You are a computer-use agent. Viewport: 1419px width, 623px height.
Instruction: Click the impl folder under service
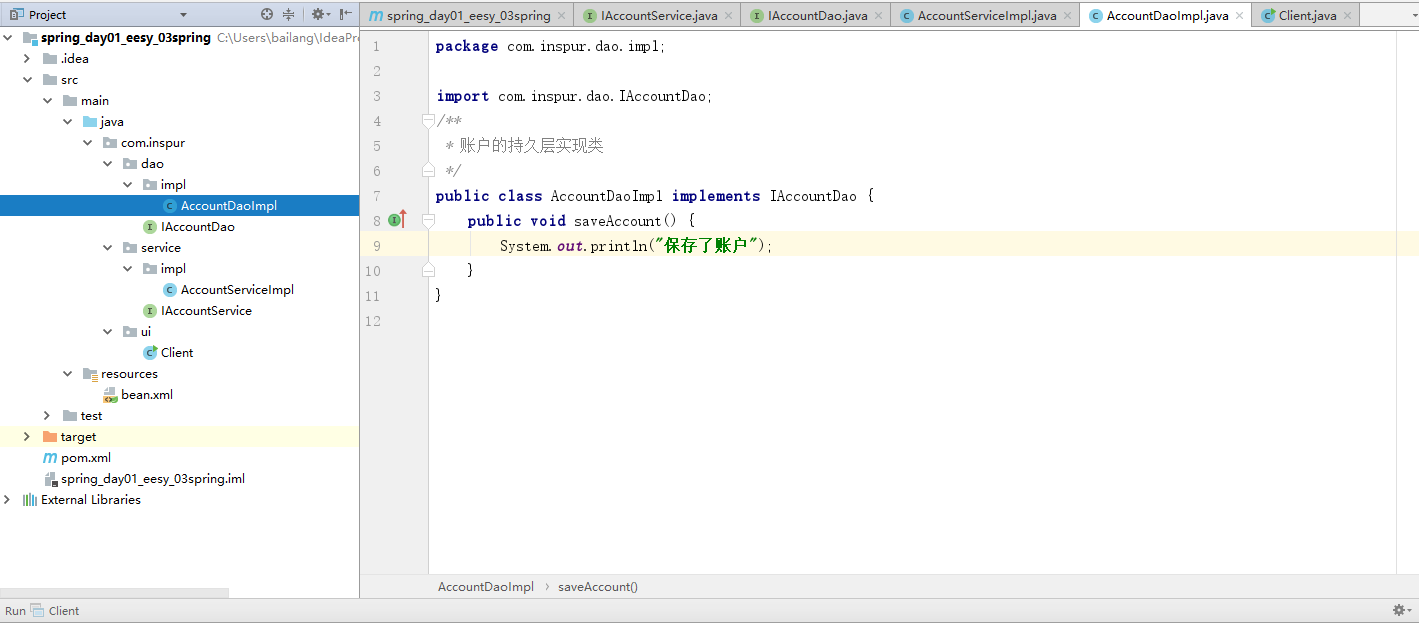[x=173, y=269]
